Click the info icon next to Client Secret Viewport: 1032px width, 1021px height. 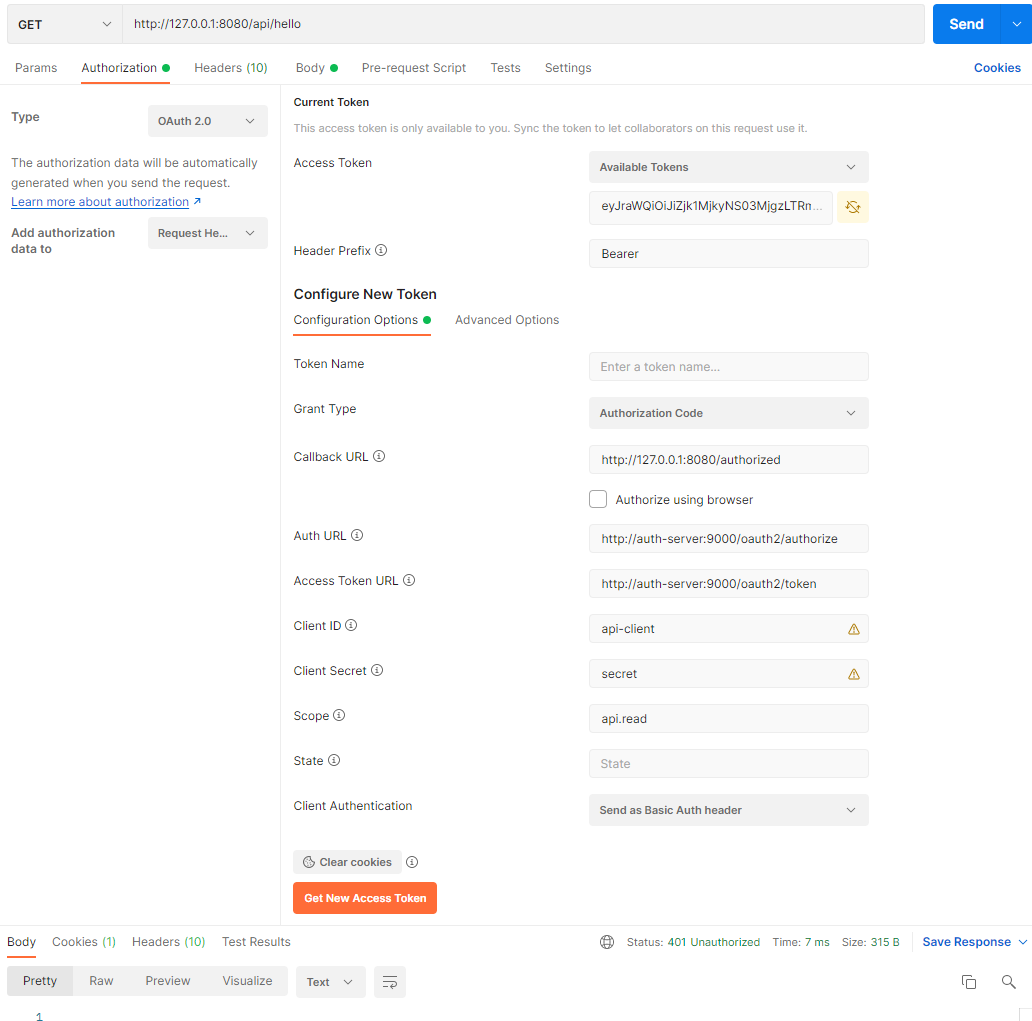point(377,670)
